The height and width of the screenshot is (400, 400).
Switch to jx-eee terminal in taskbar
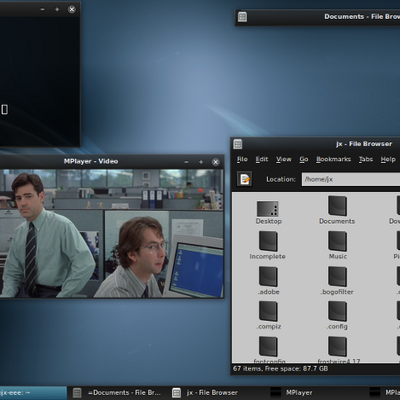(33, 393)
